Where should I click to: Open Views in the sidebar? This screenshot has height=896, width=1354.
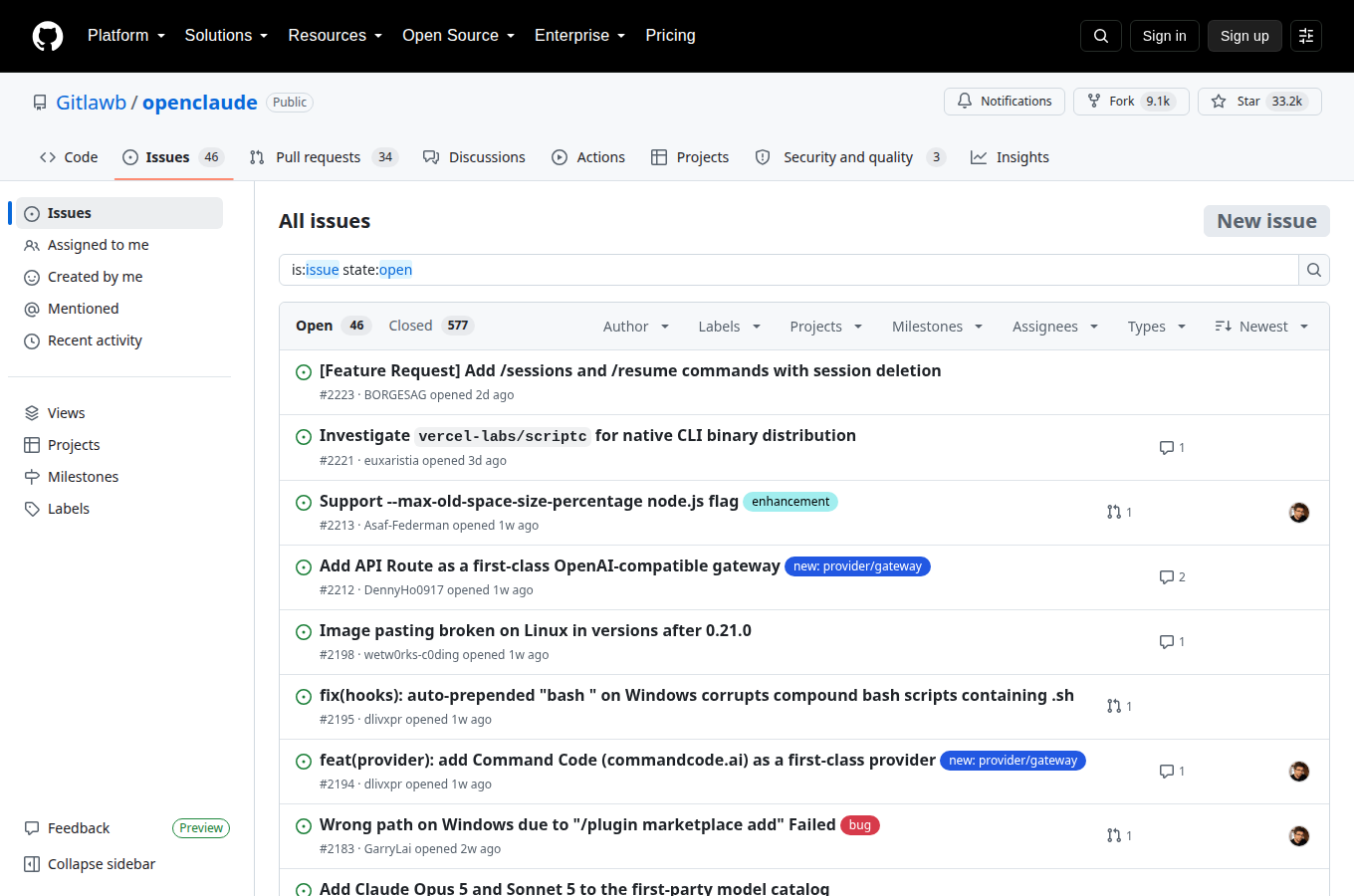click(119, 413)
